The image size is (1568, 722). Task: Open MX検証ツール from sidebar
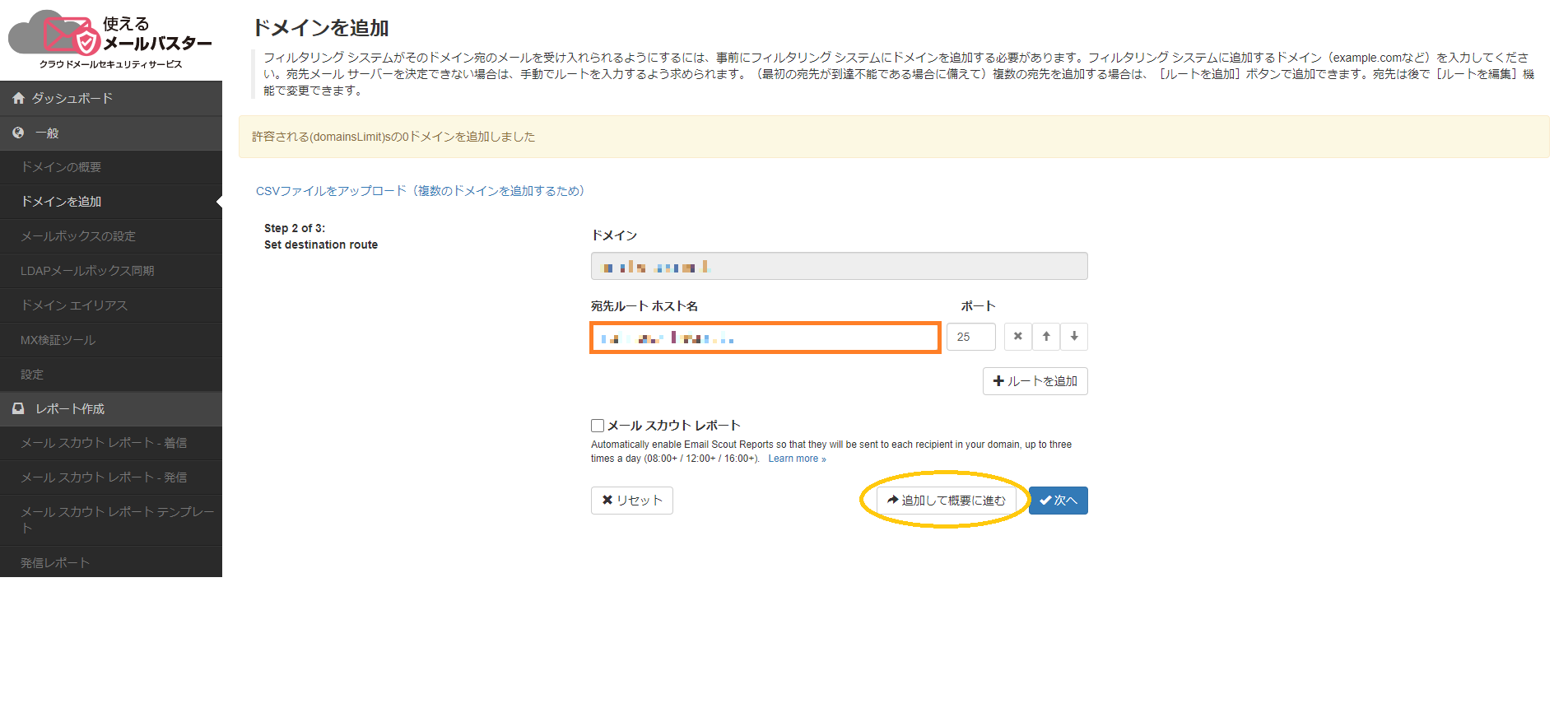click(x=111, y=340)
